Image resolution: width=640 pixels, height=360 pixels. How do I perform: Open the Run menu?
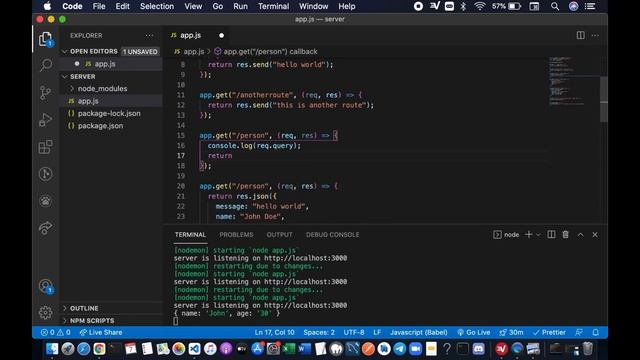(x=240, y=6)
